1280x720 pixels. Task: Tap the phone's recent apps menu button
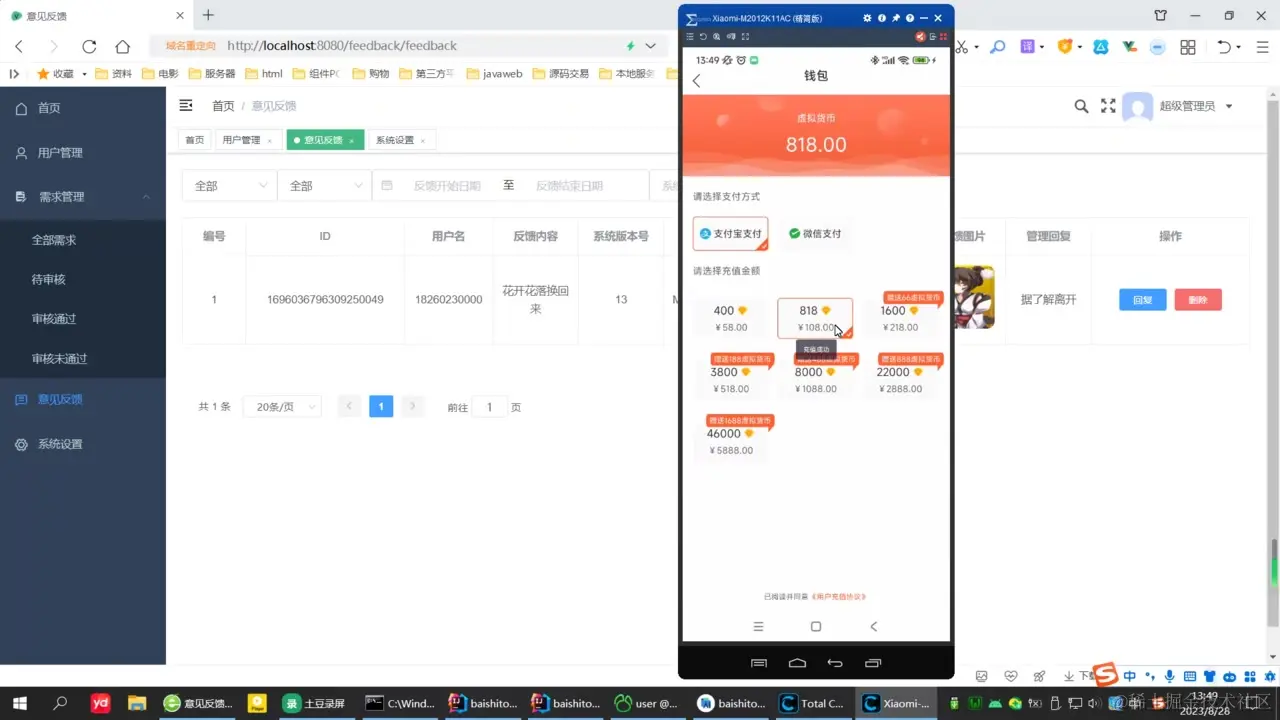758,627
